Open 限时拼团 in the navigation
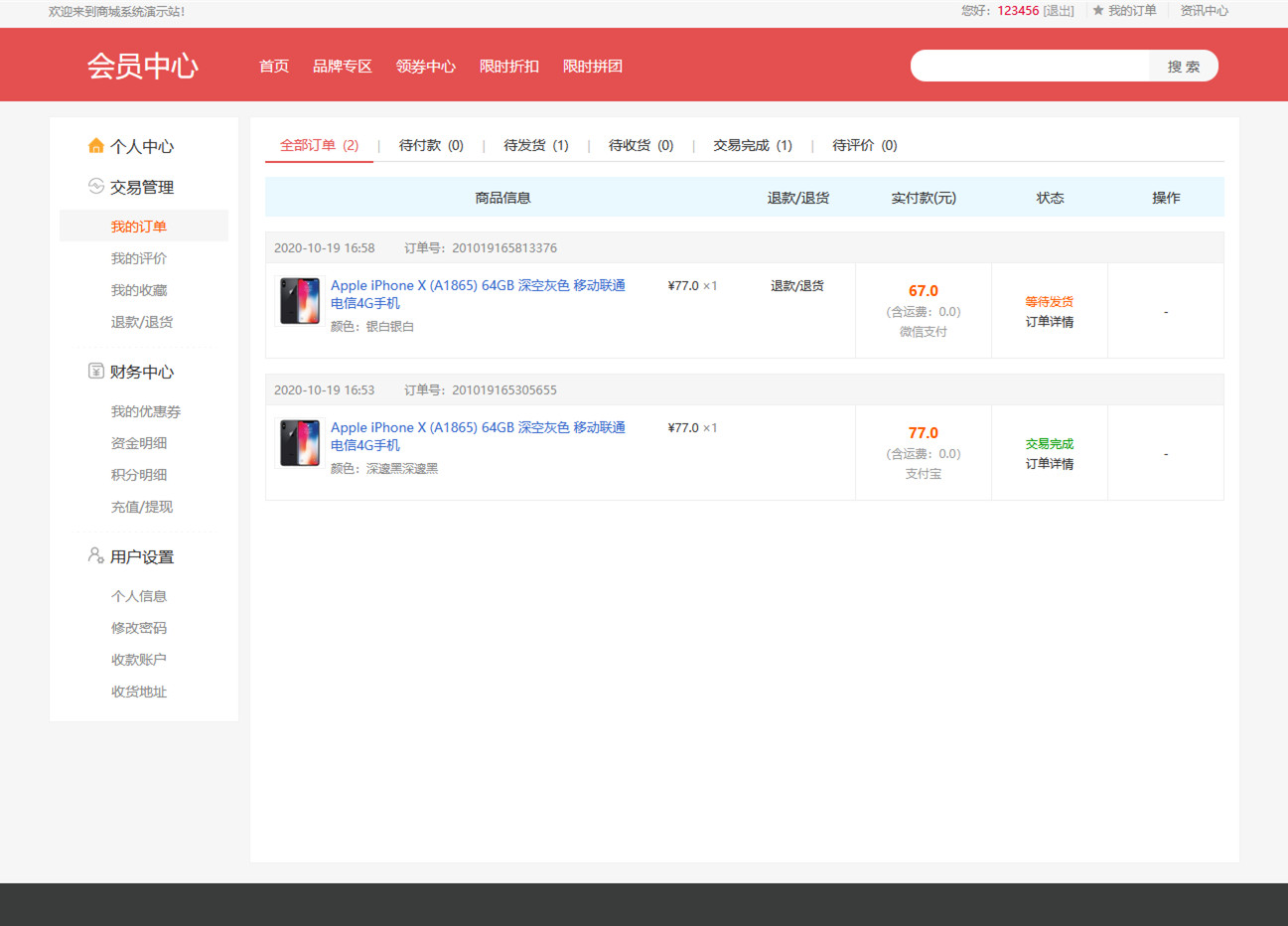The width and height of the screenshot is (1288, 926). (x=593, y=66)
